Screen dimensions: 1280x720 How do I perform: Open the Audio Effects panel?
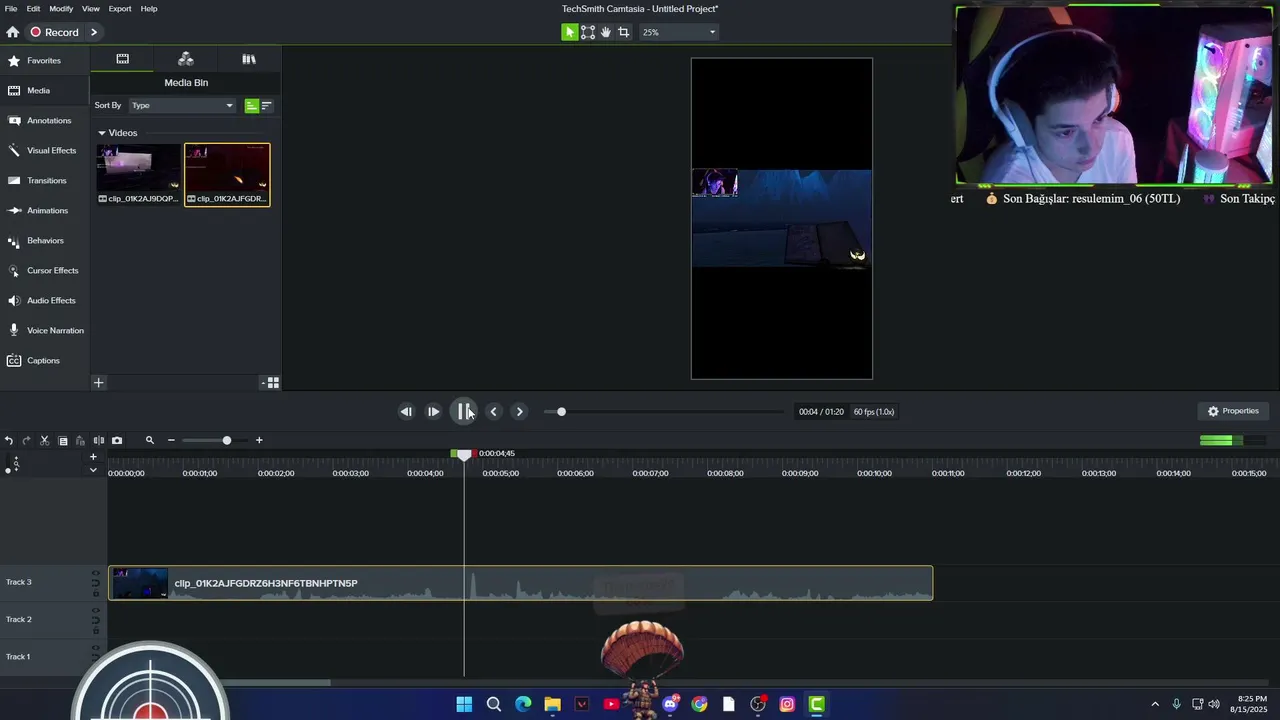(x=45, y=301)
